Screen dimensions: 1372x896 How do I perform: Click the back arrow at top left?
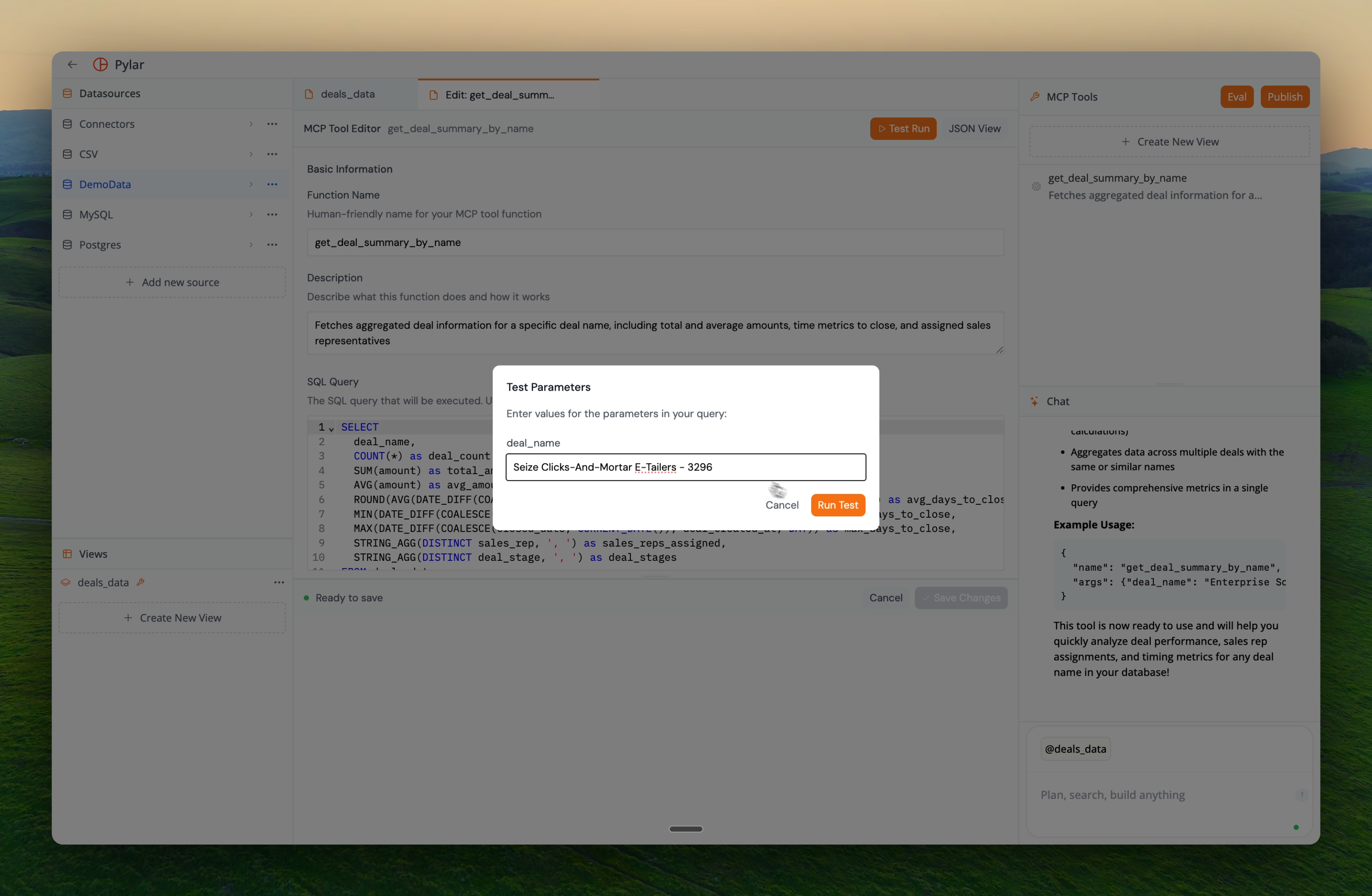point(72,64)
